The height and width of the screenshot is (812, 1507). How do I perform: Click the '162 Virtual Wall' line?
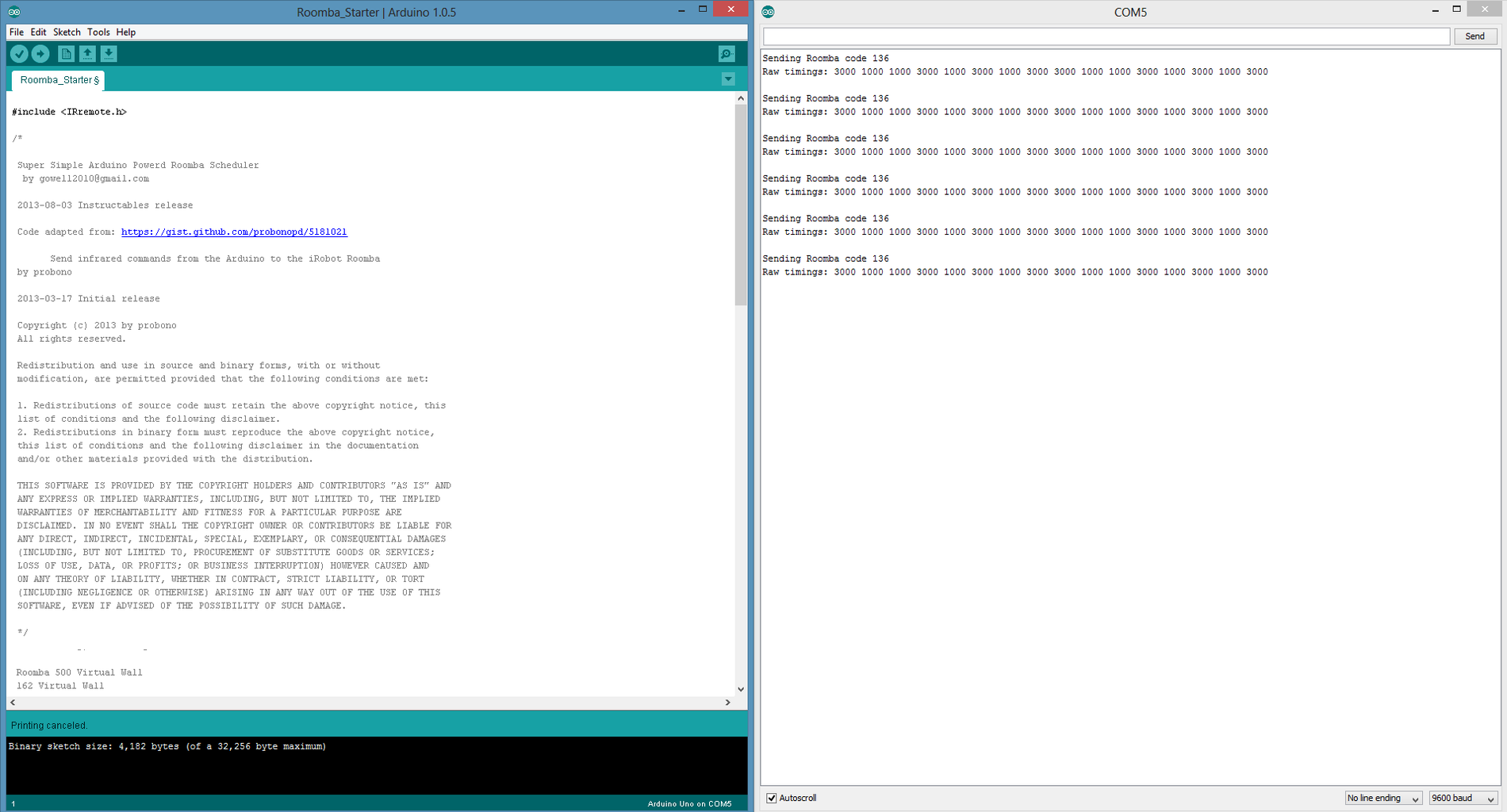[x=60, y=686]
